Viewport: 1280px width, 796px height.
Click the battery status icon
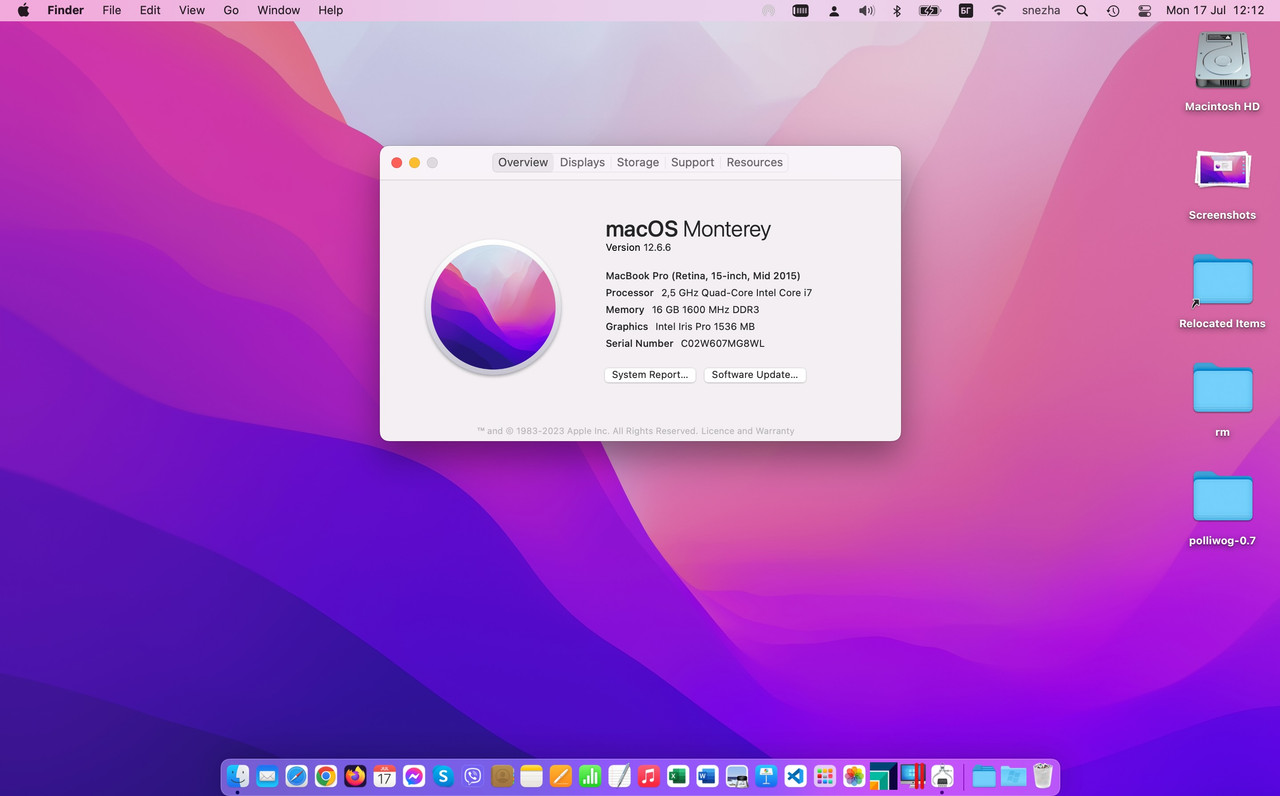coord(930,10)
